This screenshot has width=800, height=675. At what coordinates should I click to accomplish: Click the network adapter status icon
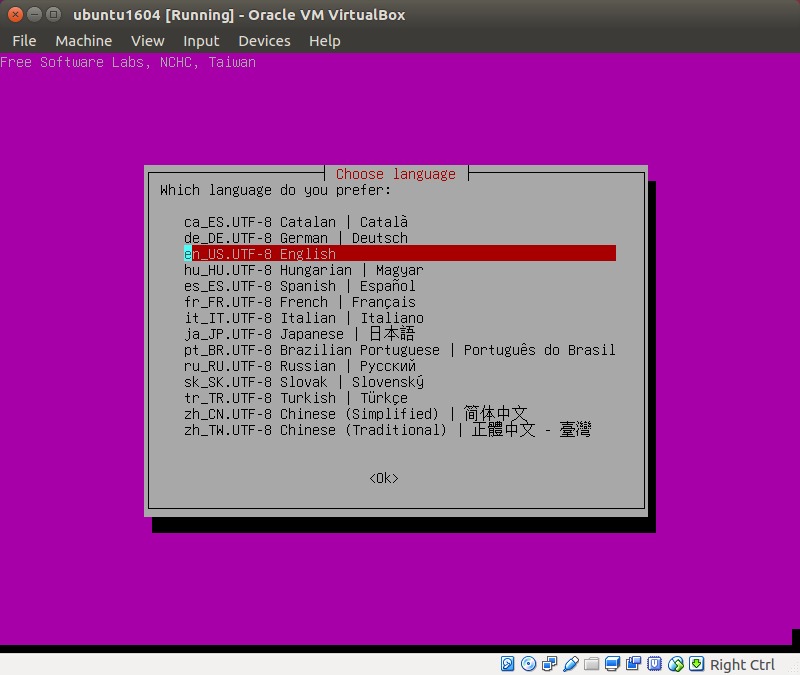[550, 664]
